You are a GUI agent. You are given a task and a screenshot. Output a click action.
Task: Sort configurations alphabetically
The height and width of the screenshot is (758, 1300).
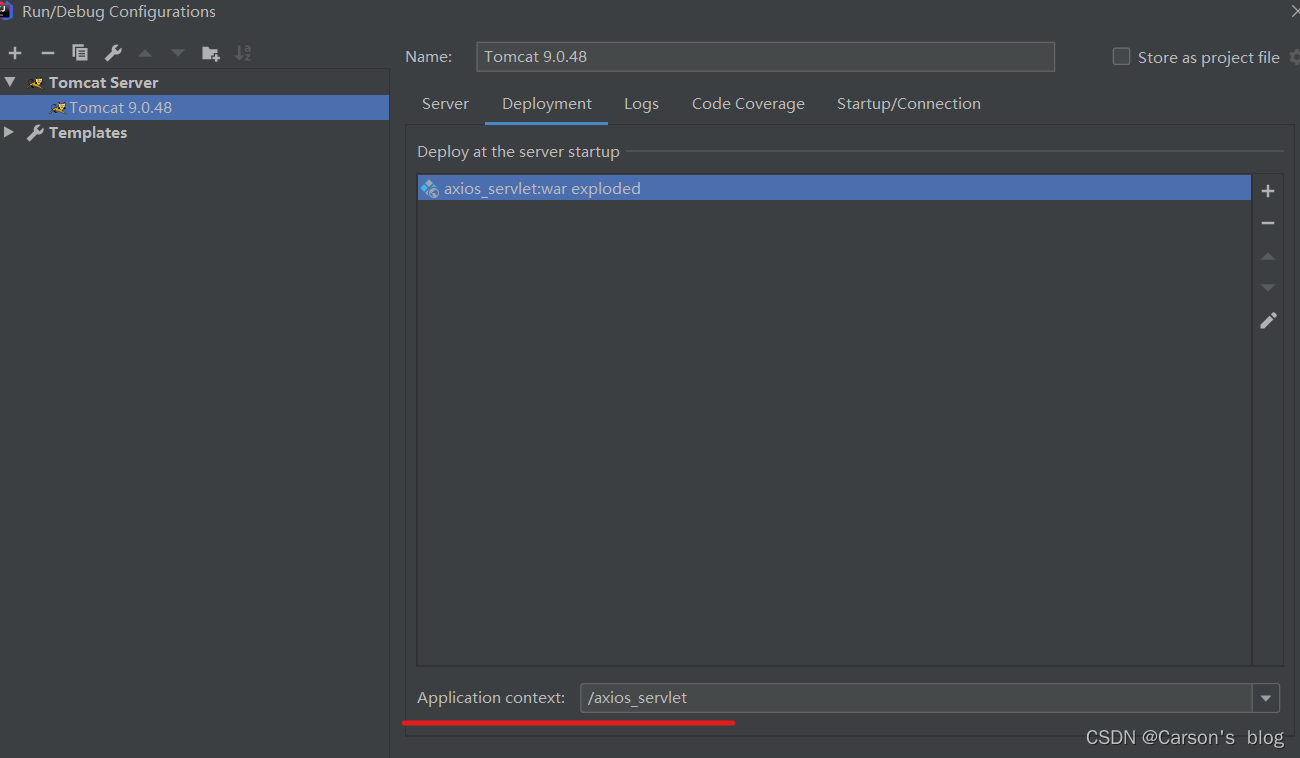(243, 53)
